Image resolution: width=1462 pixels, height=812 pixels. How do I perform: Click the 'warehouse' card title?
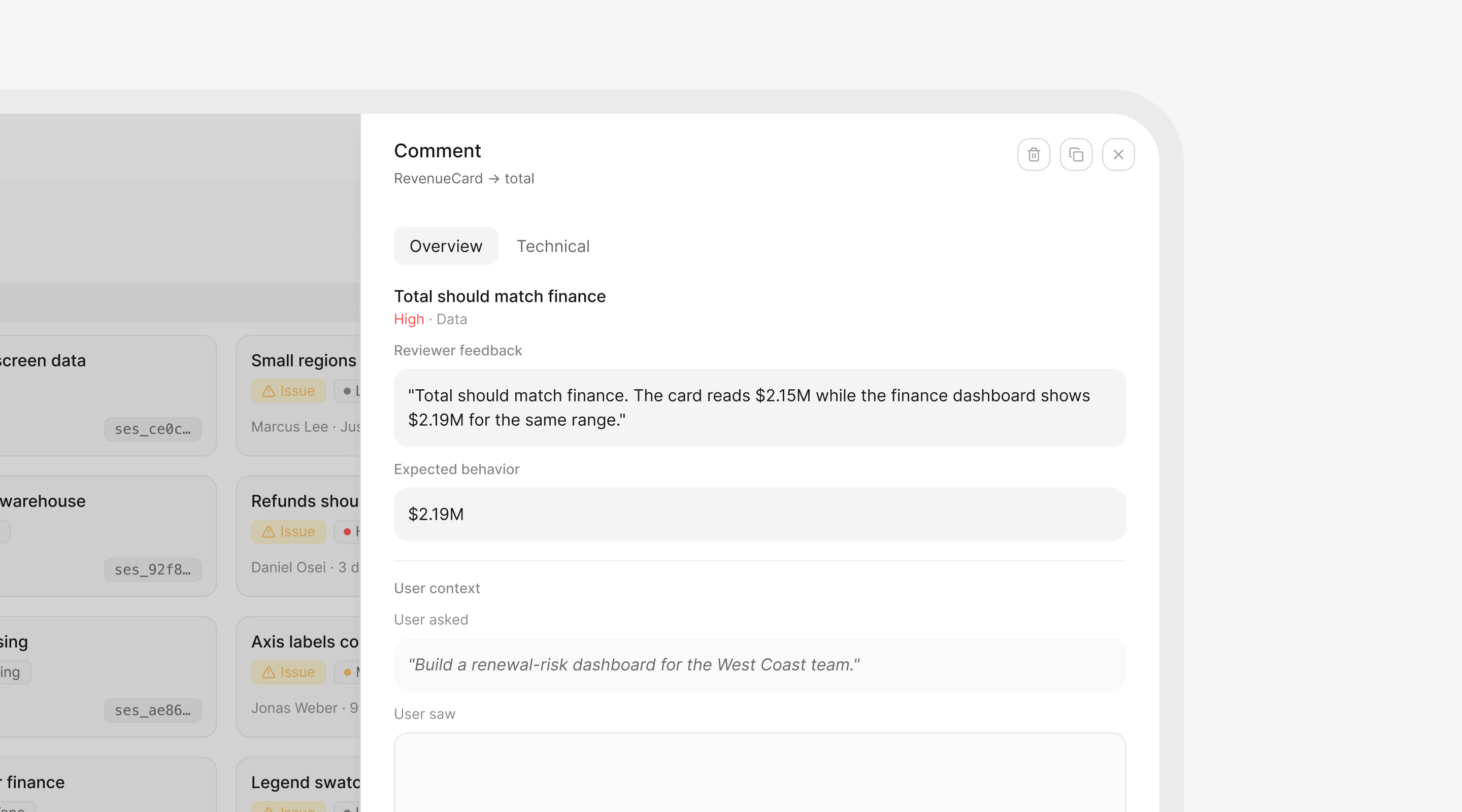pyautogui.click(x=43, y=501)
